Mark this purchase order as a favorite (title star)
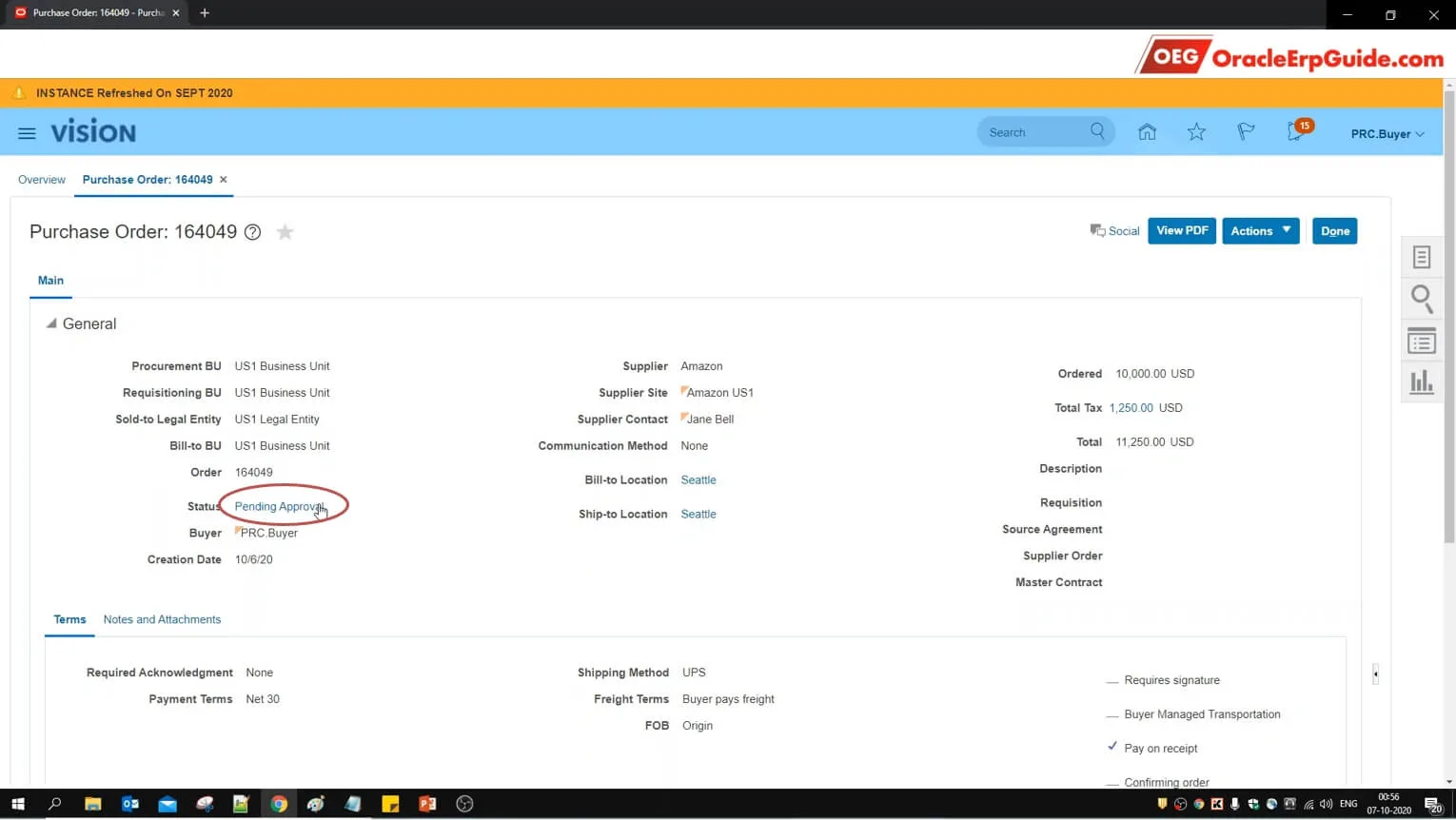The image size is (1456, 820). coord(285,232)
